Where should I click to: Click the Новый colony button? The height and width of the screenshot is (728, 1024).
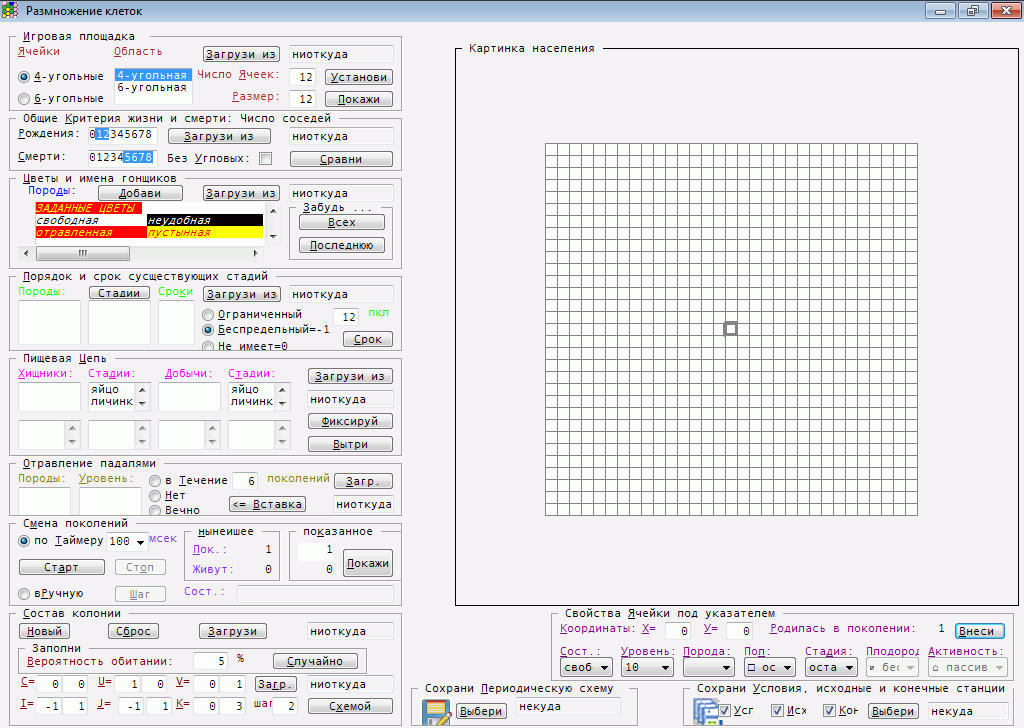tap(44, 631)
